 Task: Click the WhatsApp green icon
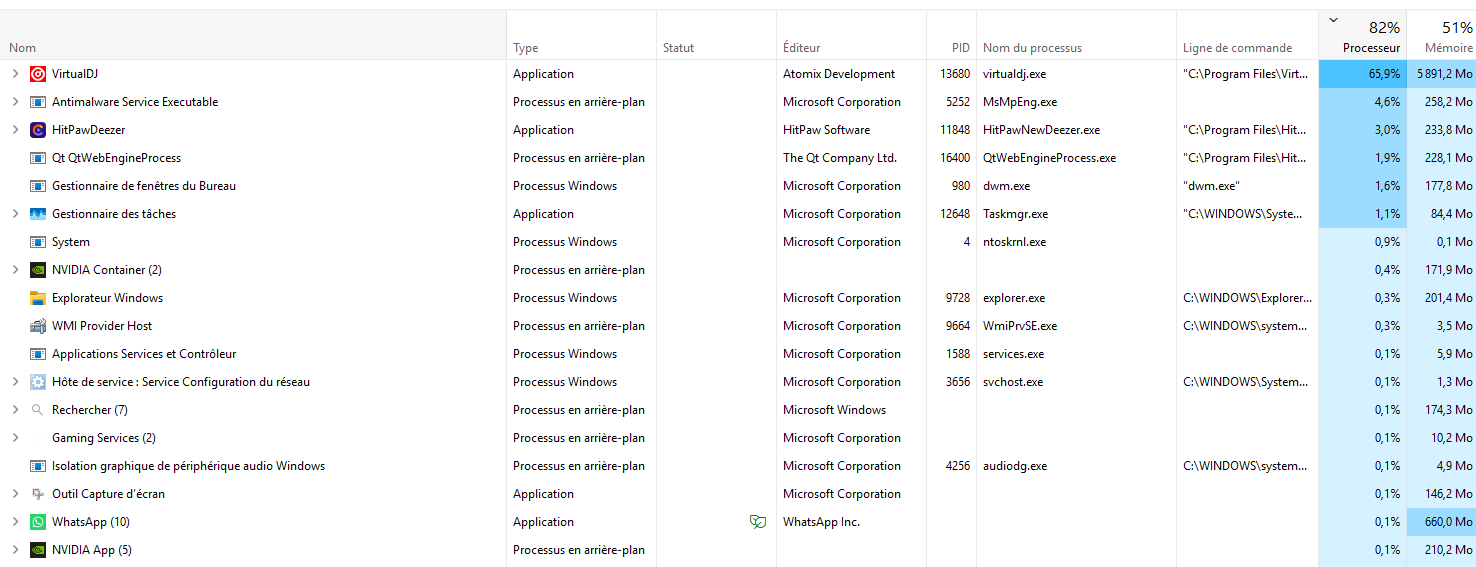click(x=38, y=522)
